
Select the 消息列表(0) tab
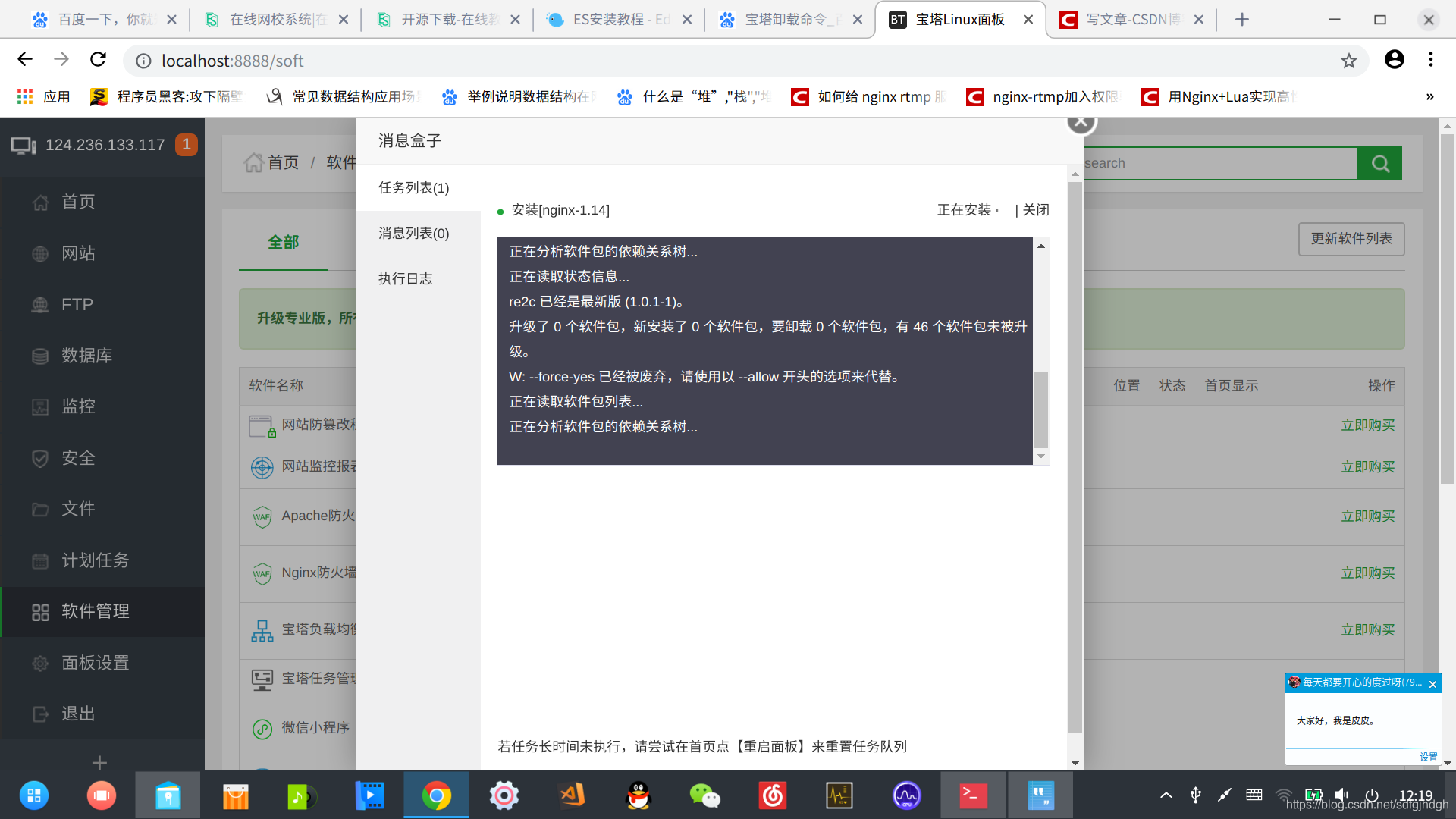point(418,233)
